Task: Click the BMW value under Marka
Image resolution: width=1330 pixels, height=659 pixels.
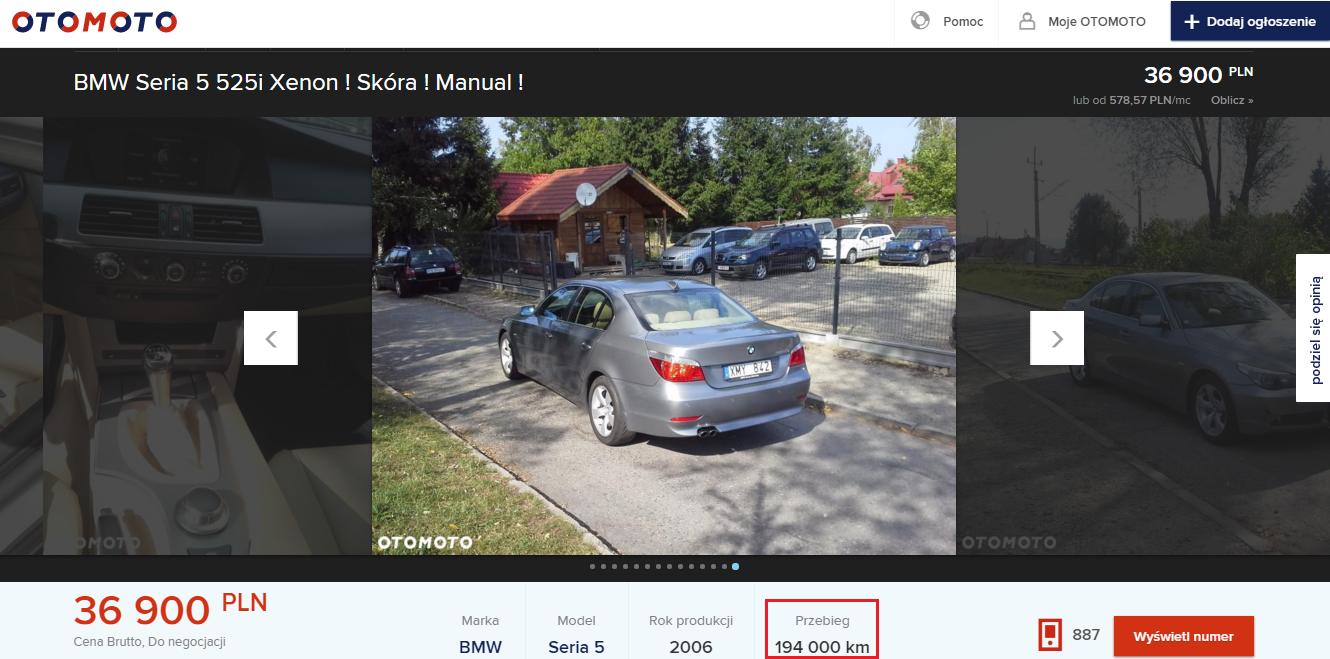Action: [x=480, y=647]
